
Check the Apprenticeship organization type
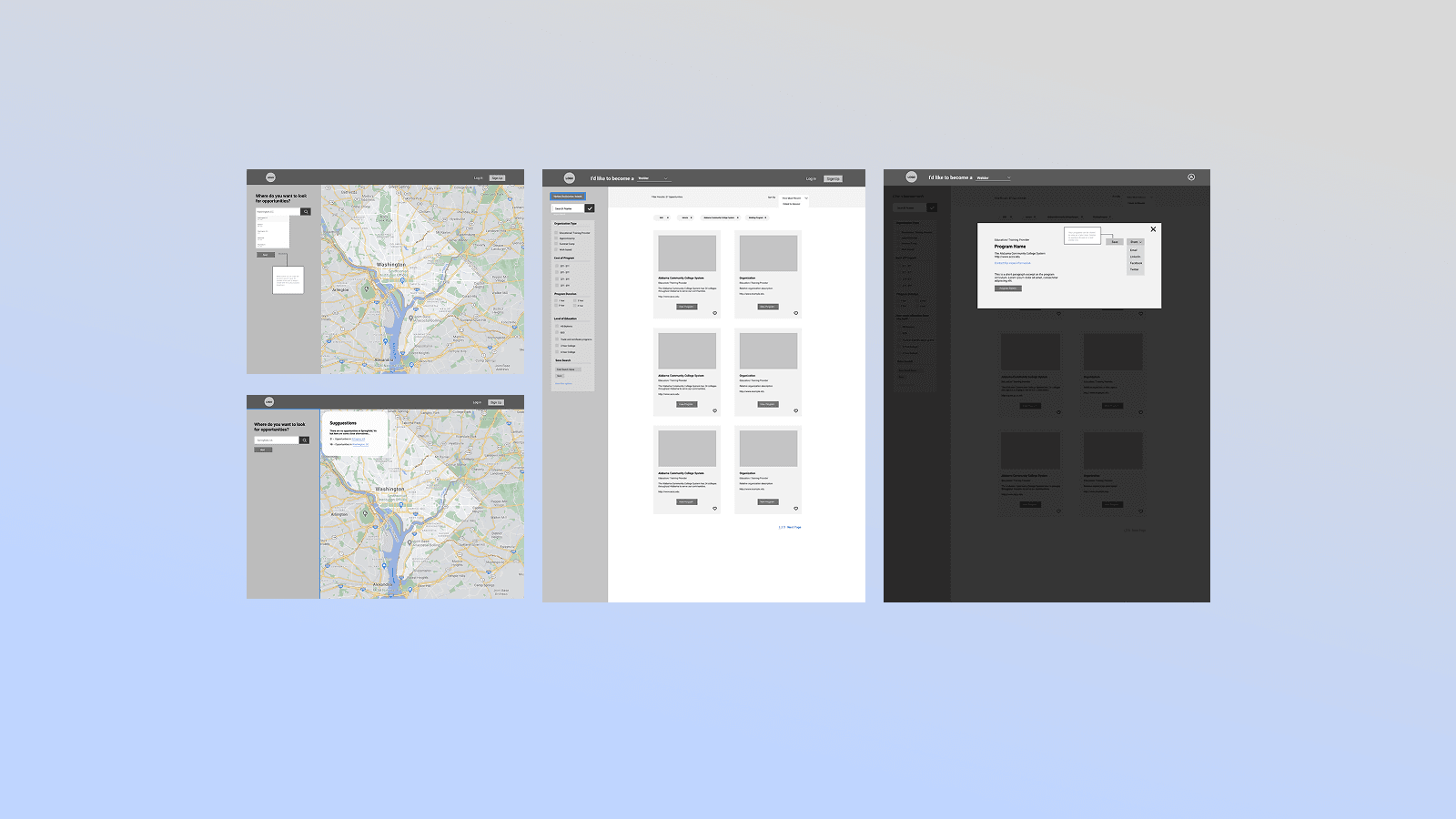[x=556, y=238]
